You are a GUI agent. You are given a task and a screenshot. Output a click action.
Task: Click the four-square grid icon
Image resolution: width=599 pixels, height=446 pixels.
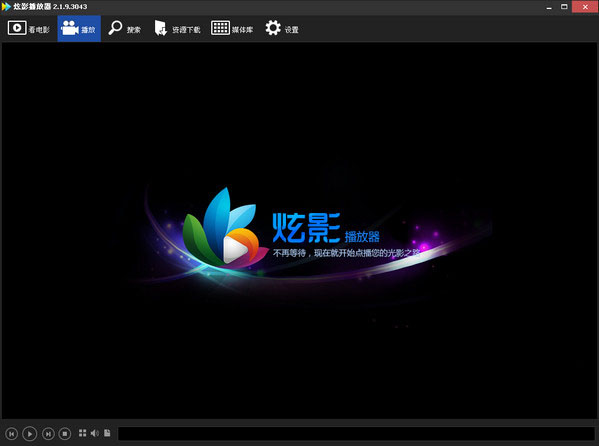pos(82,433)
